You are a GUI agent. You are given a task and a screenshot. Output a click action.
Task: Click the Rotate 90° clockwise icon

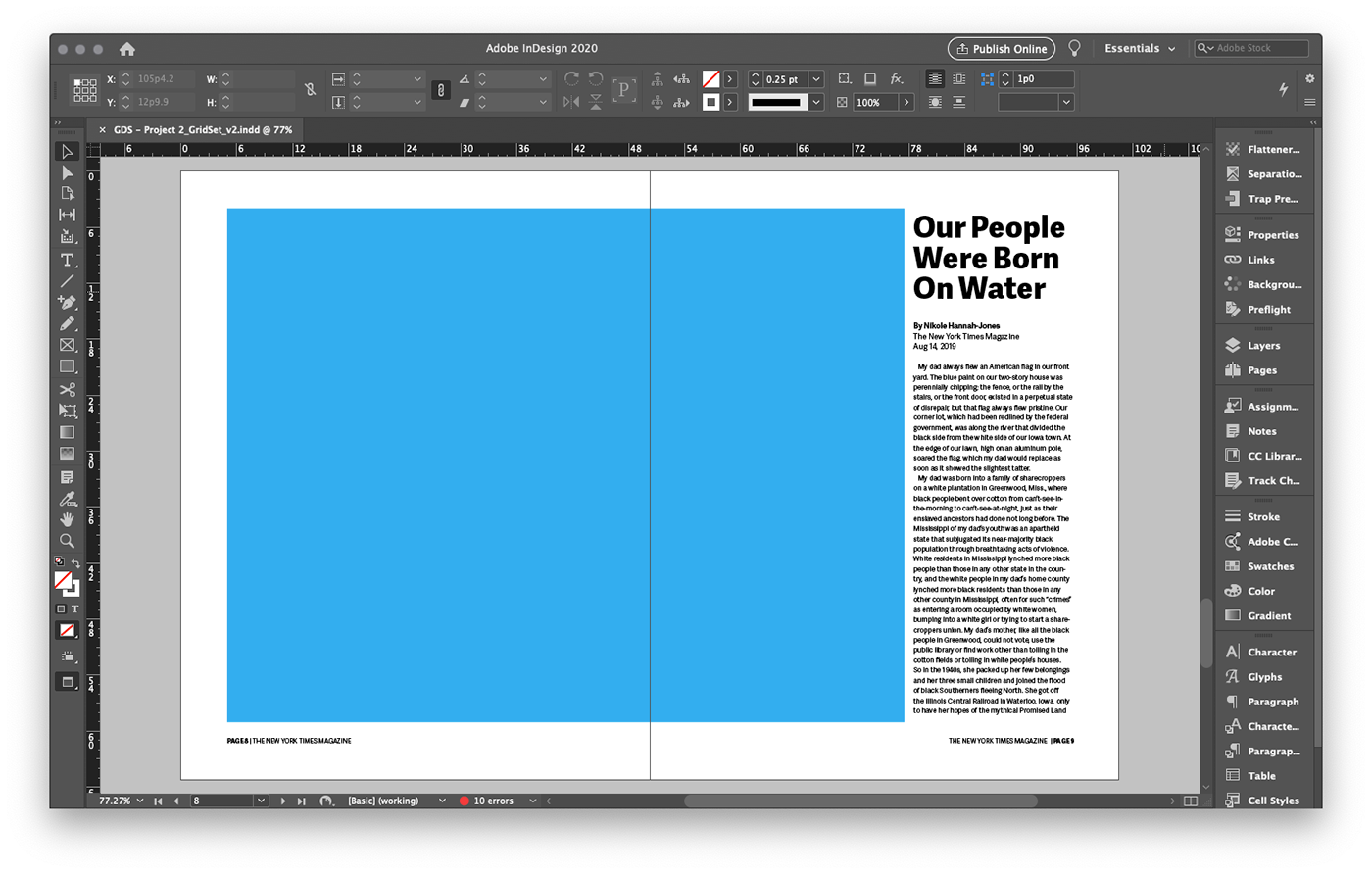pyautogui.click(x=571, y=78)
